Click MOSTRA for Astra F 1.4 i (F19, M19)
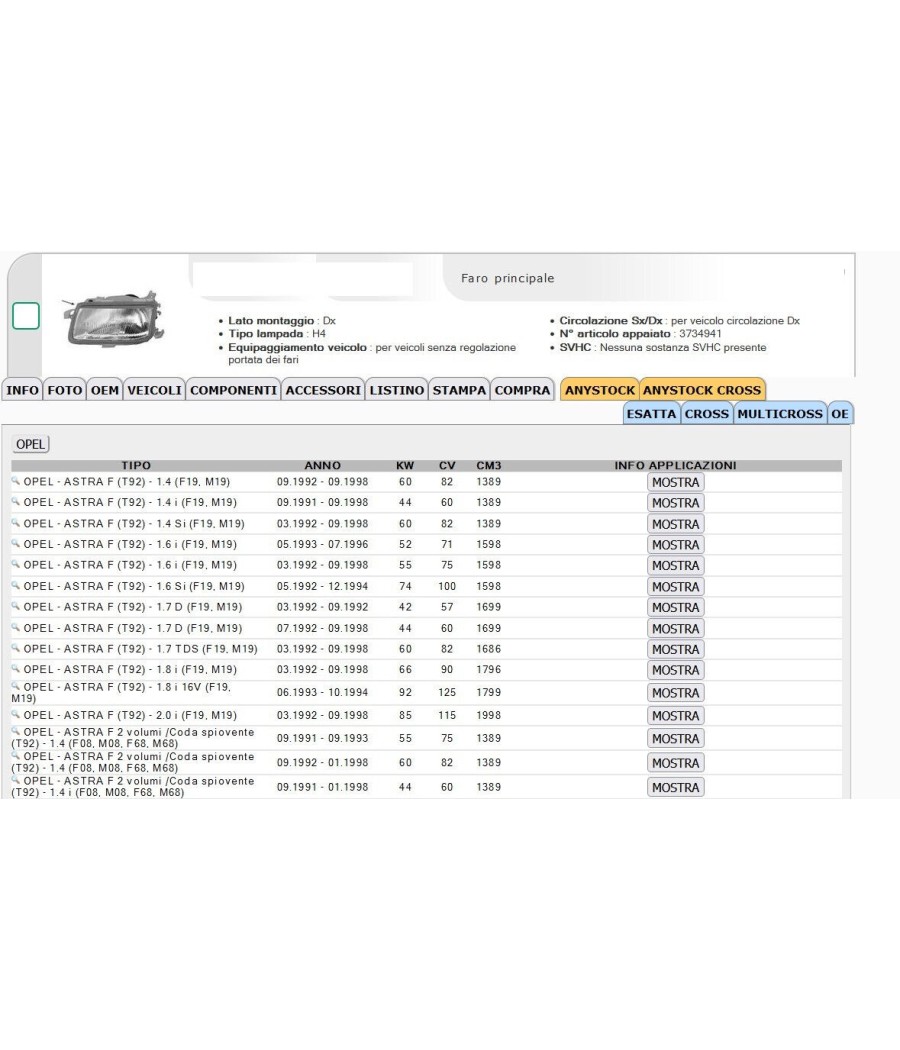 point(676,503)
